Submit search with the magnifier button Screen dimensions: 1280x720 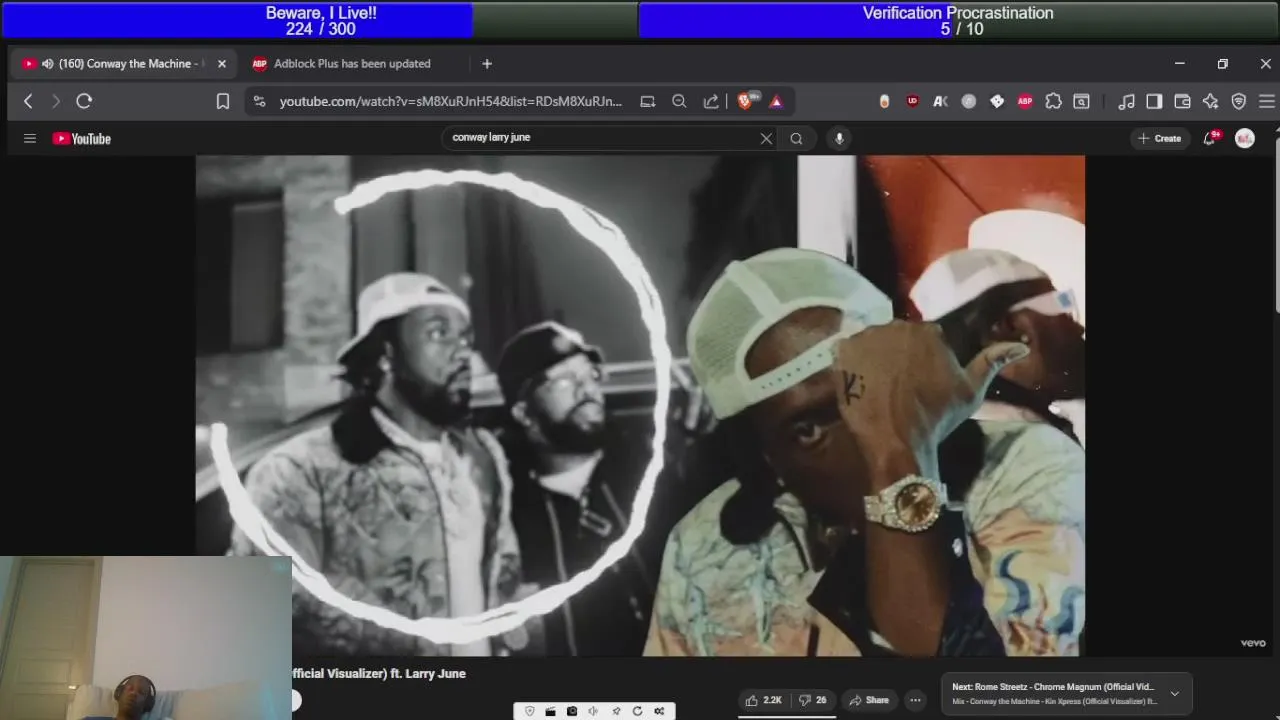click(796, 139)
